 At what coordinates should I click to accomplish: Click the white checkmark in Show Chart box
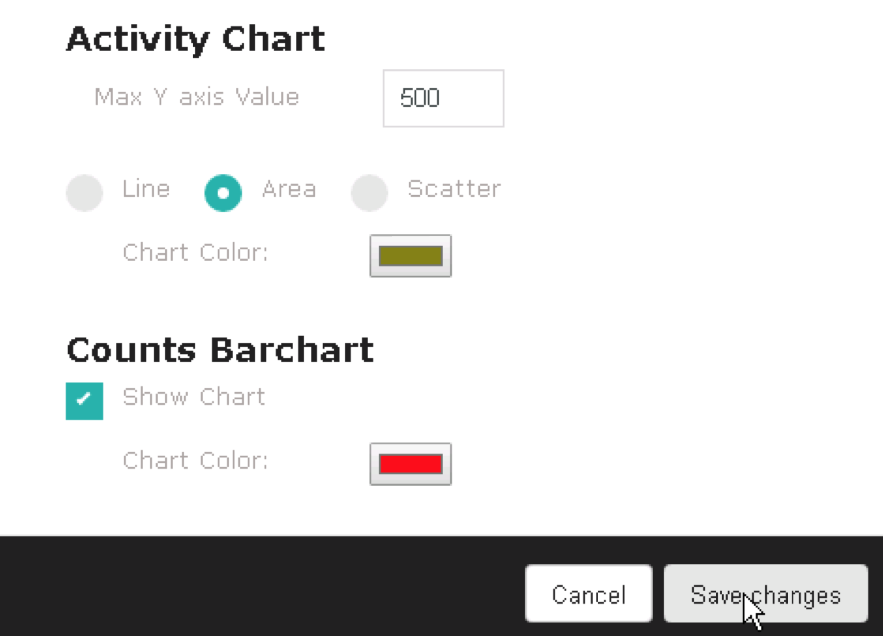point(84,399)
